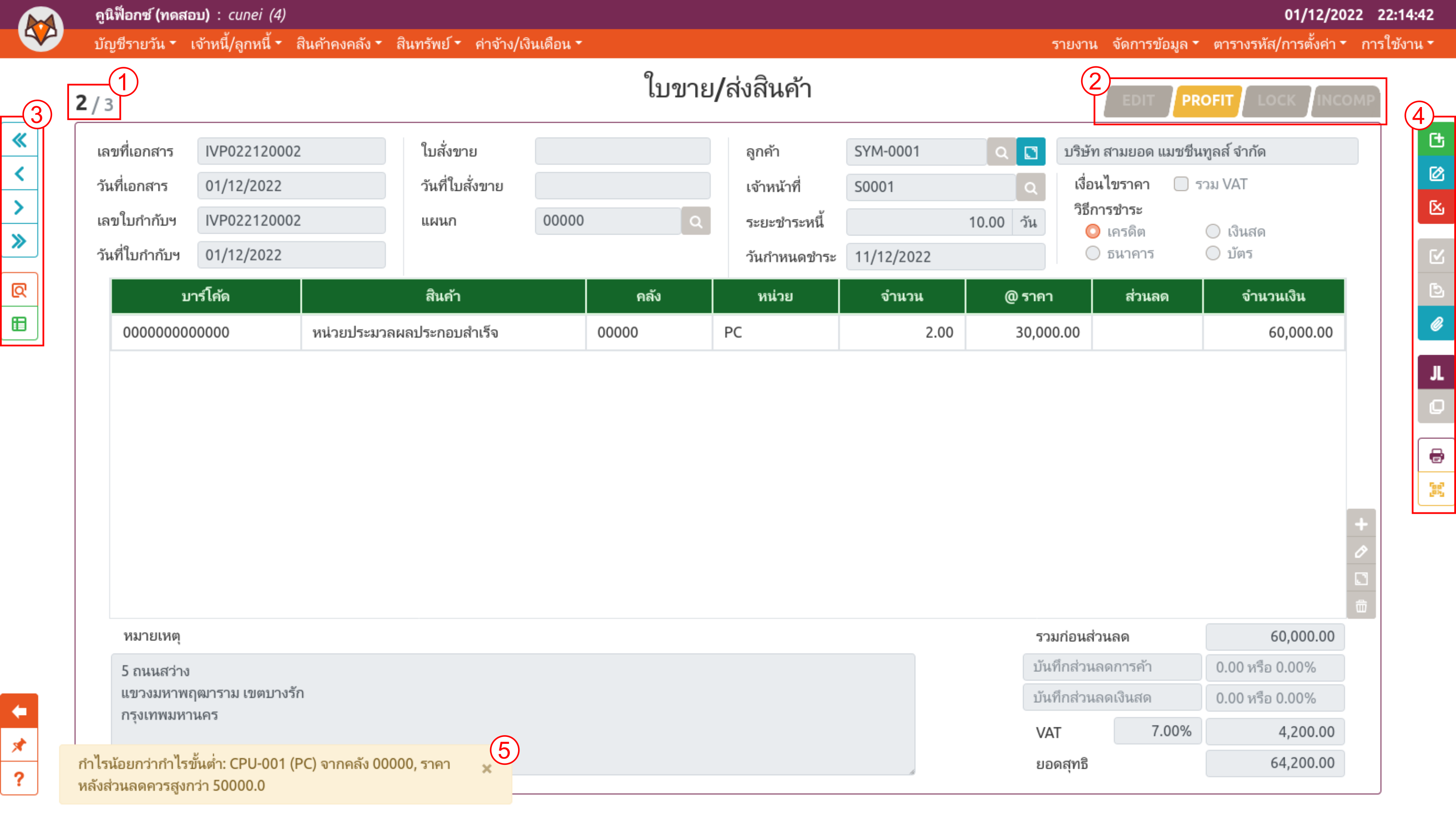Click the บันทึกส่วนลดการค้า button
The height and width of the screenshot is (819, 1456).
click(1111, 667)
